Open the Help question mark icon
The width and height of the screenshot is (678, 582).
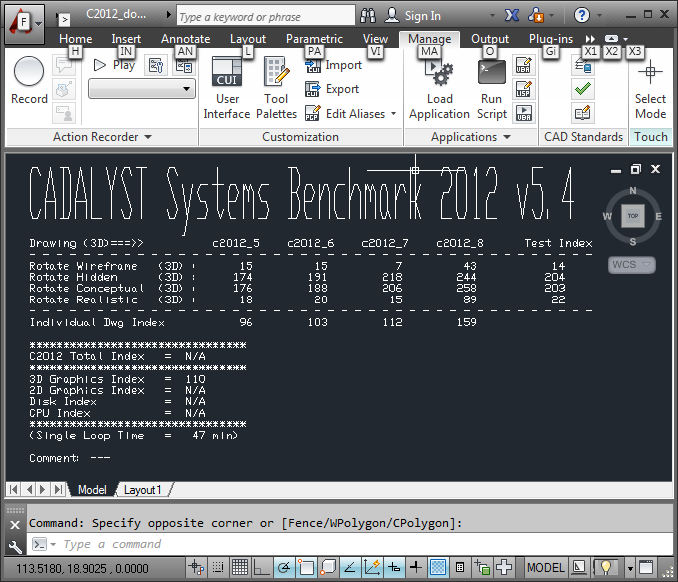click(582, 16)
